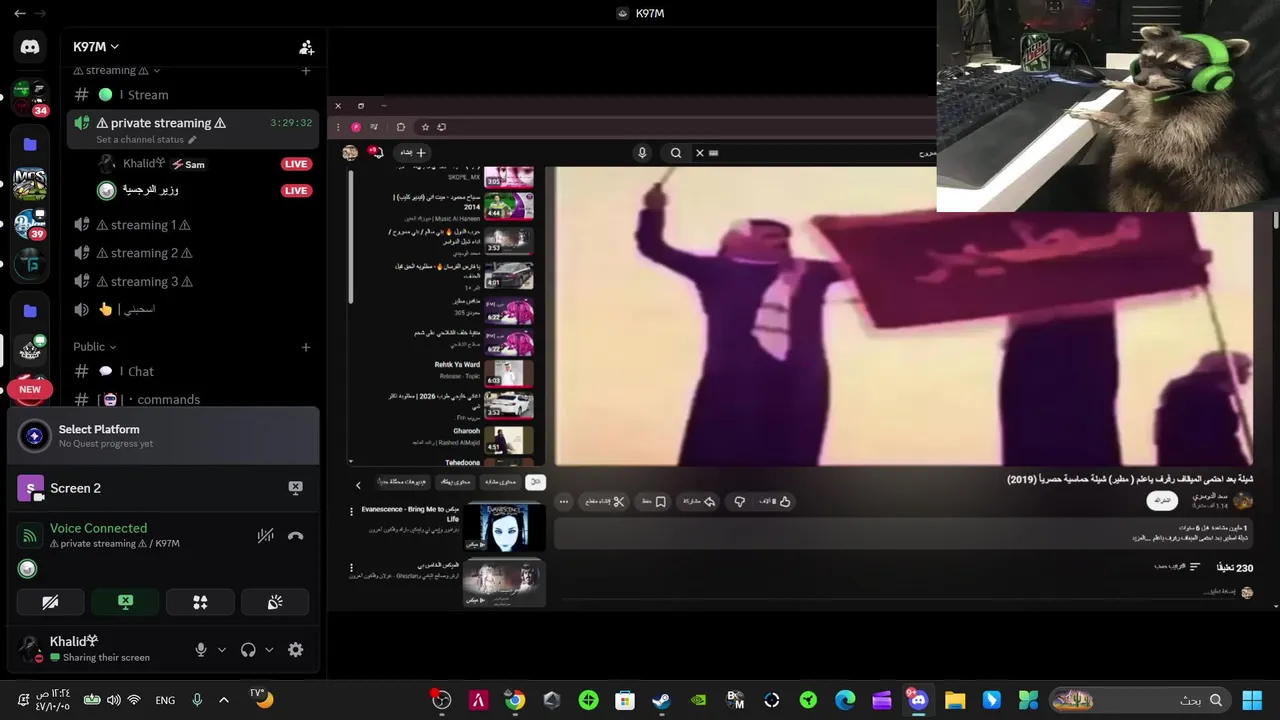Open Evanescence Bring Me to Life thumbnail
Viewport: 1280px width, 720px height.
[504, 527]
